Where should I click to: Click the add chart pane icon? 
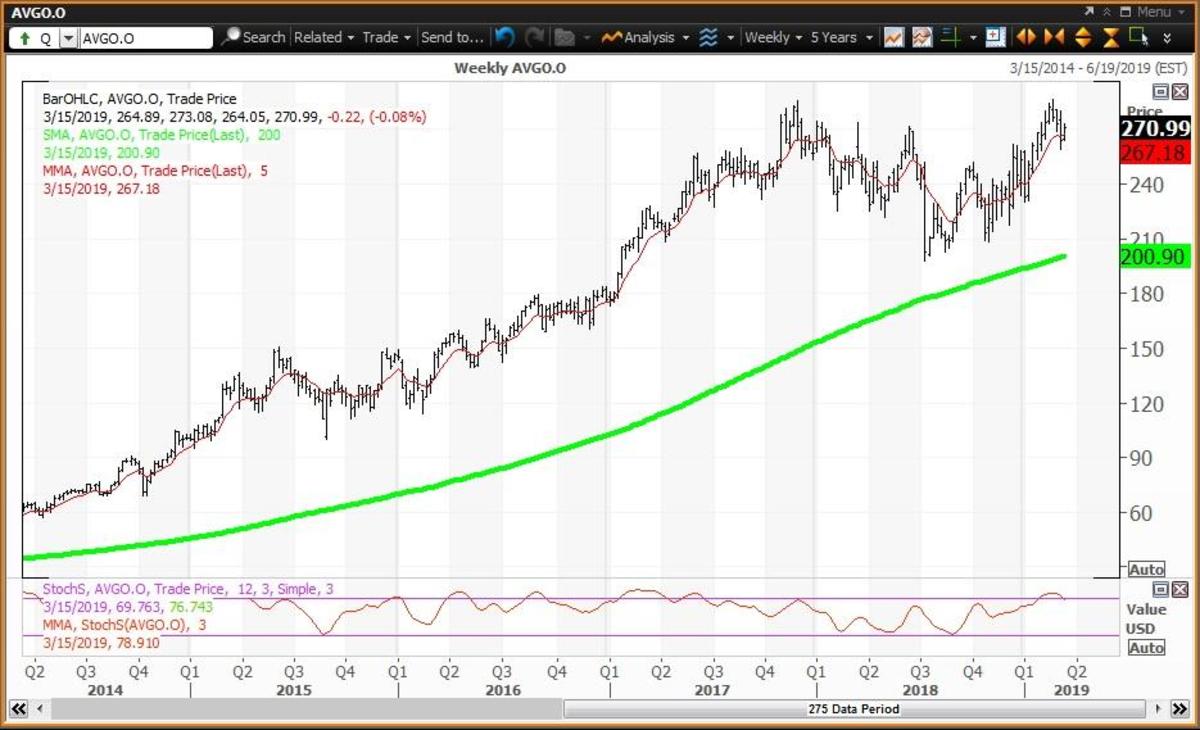coord(995,37)
